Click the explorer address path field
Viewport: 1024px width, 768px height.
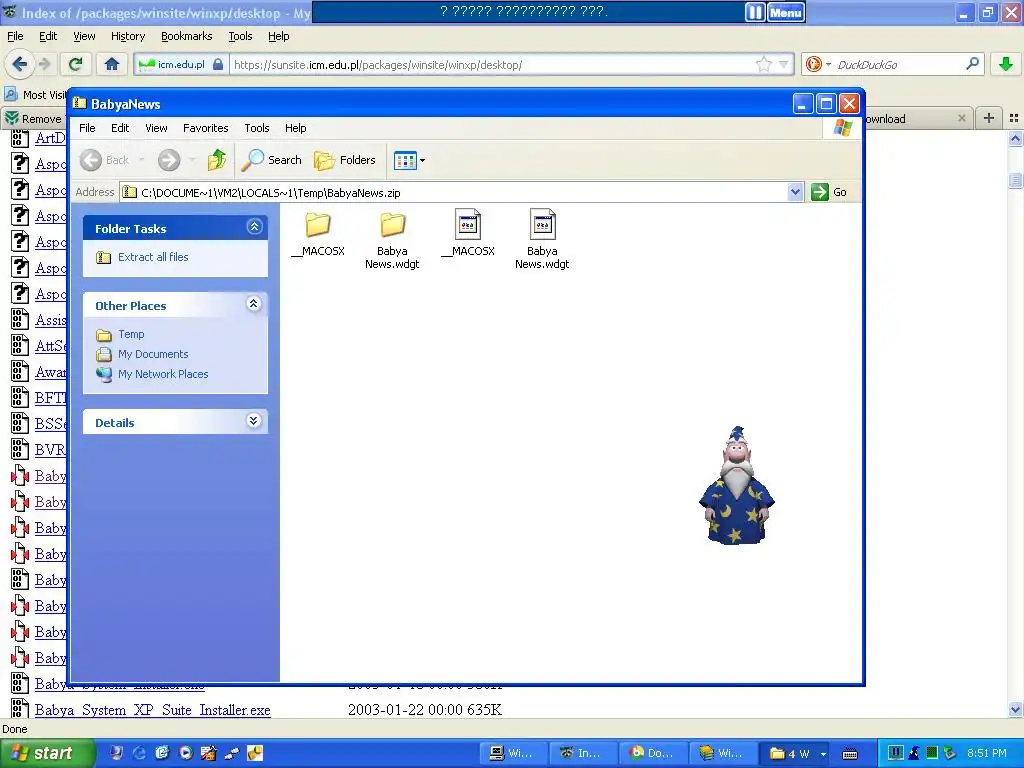pyautogui.click(x=455, y=192)
